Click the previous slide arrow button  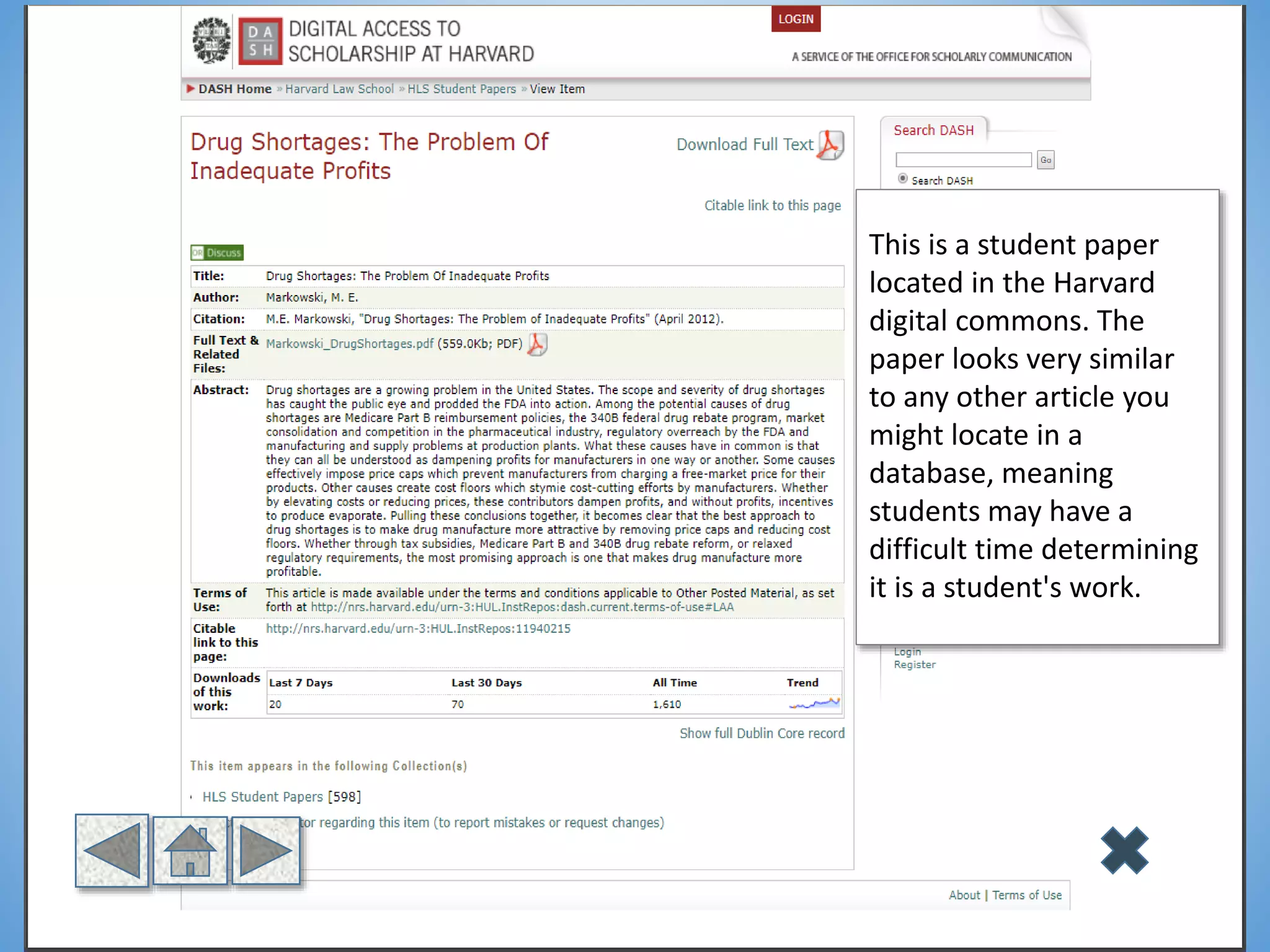[x=112, y=850]
